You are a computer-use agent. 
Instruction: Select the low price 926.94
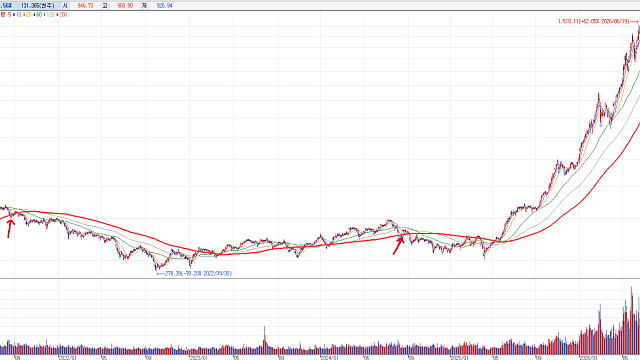(x=164, y=6)
